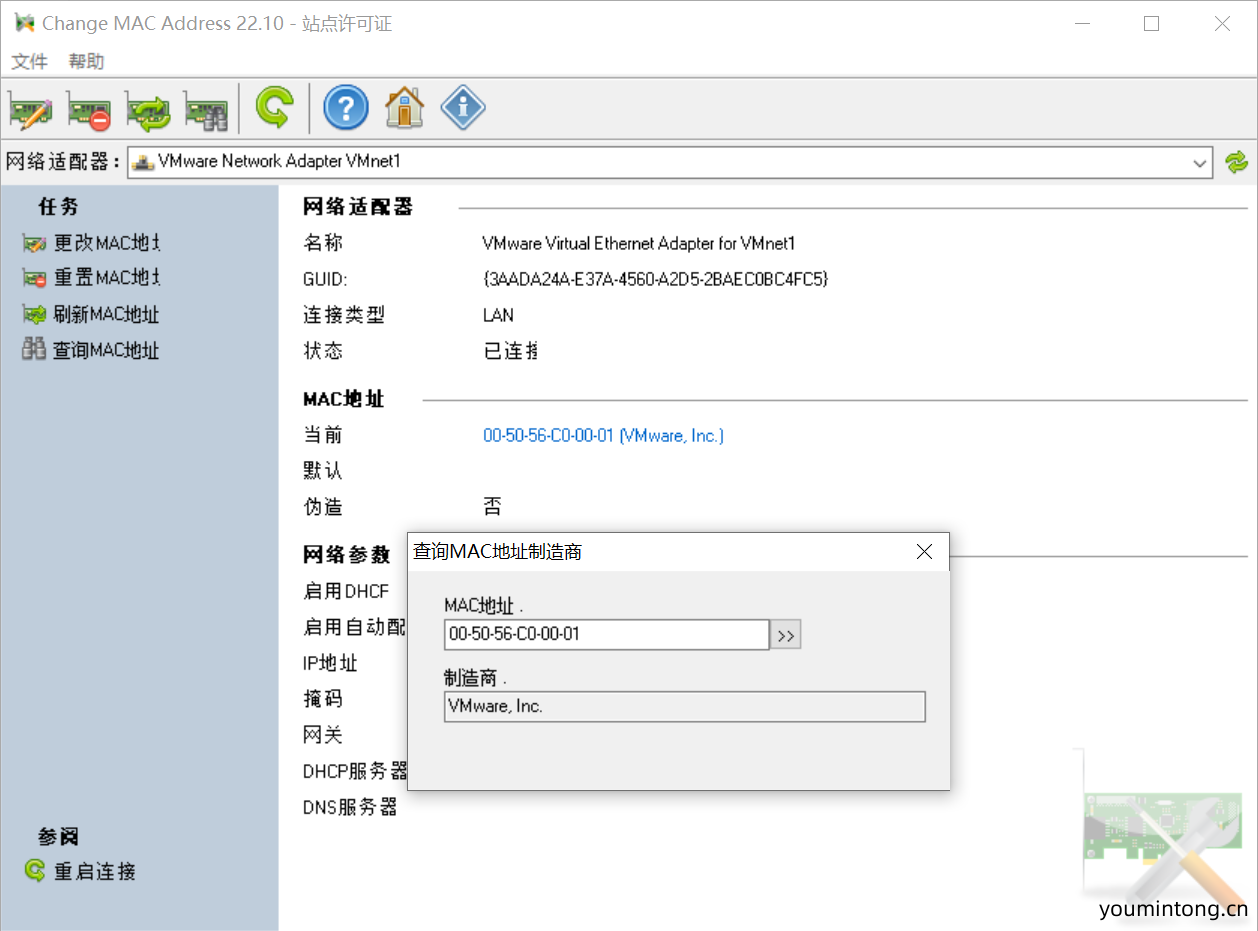Click the current MAC address link 00-50-56-C0-00-01
The width and height of the screenshot is (1258, 931).
coord(603,436)
